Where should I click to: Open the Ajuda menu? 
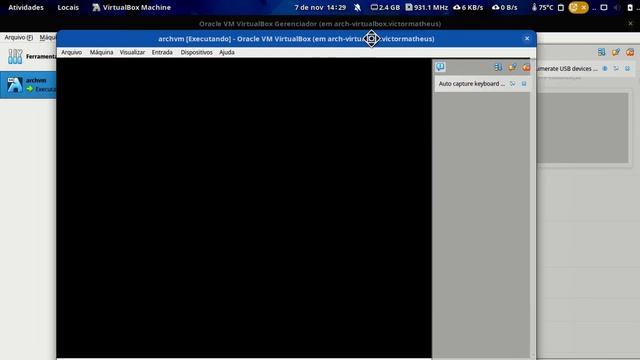tap(227, 52)
